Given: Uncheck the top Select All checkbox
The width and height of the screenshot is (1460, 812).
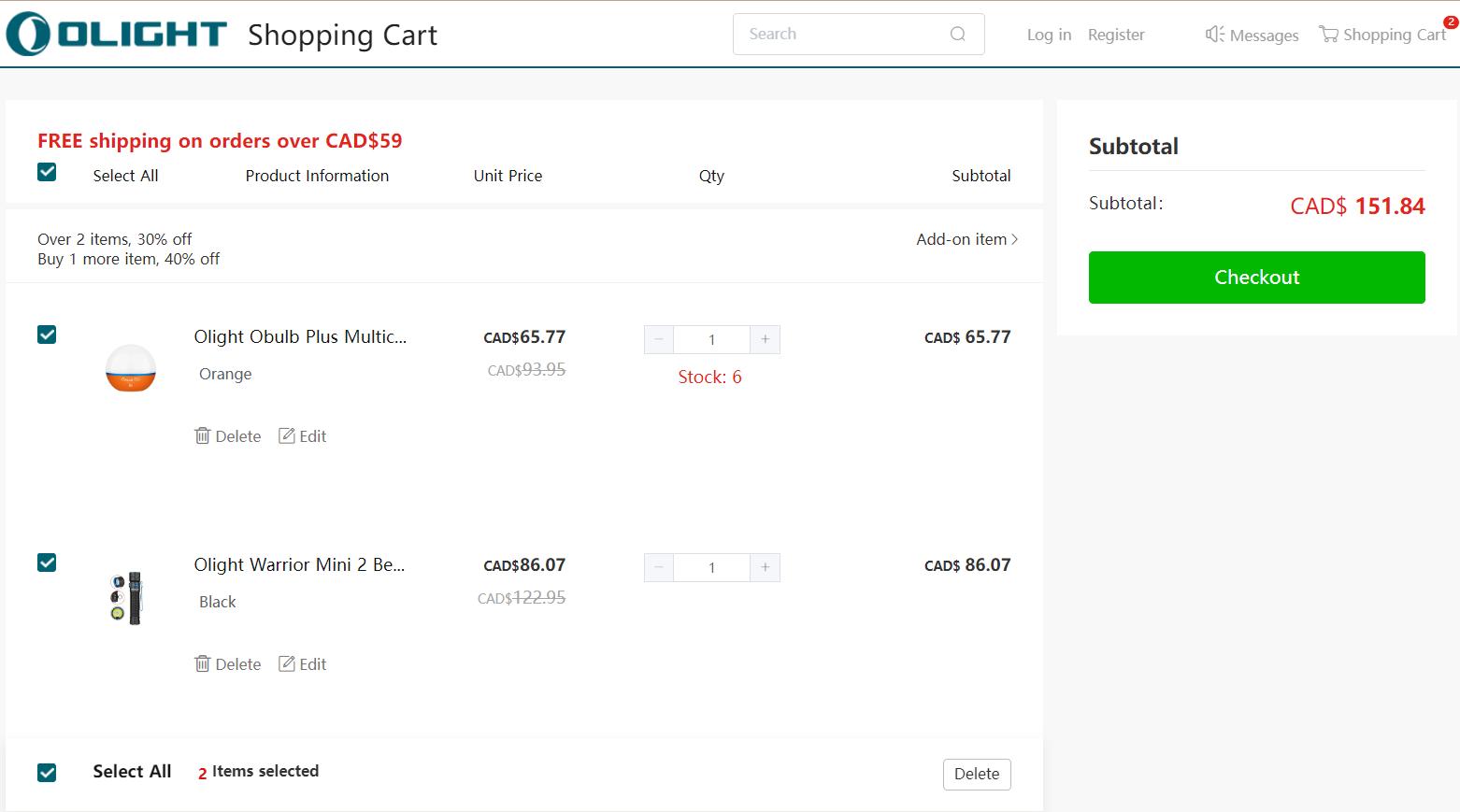Looking at the screenshot, I should tap(47, 172).
